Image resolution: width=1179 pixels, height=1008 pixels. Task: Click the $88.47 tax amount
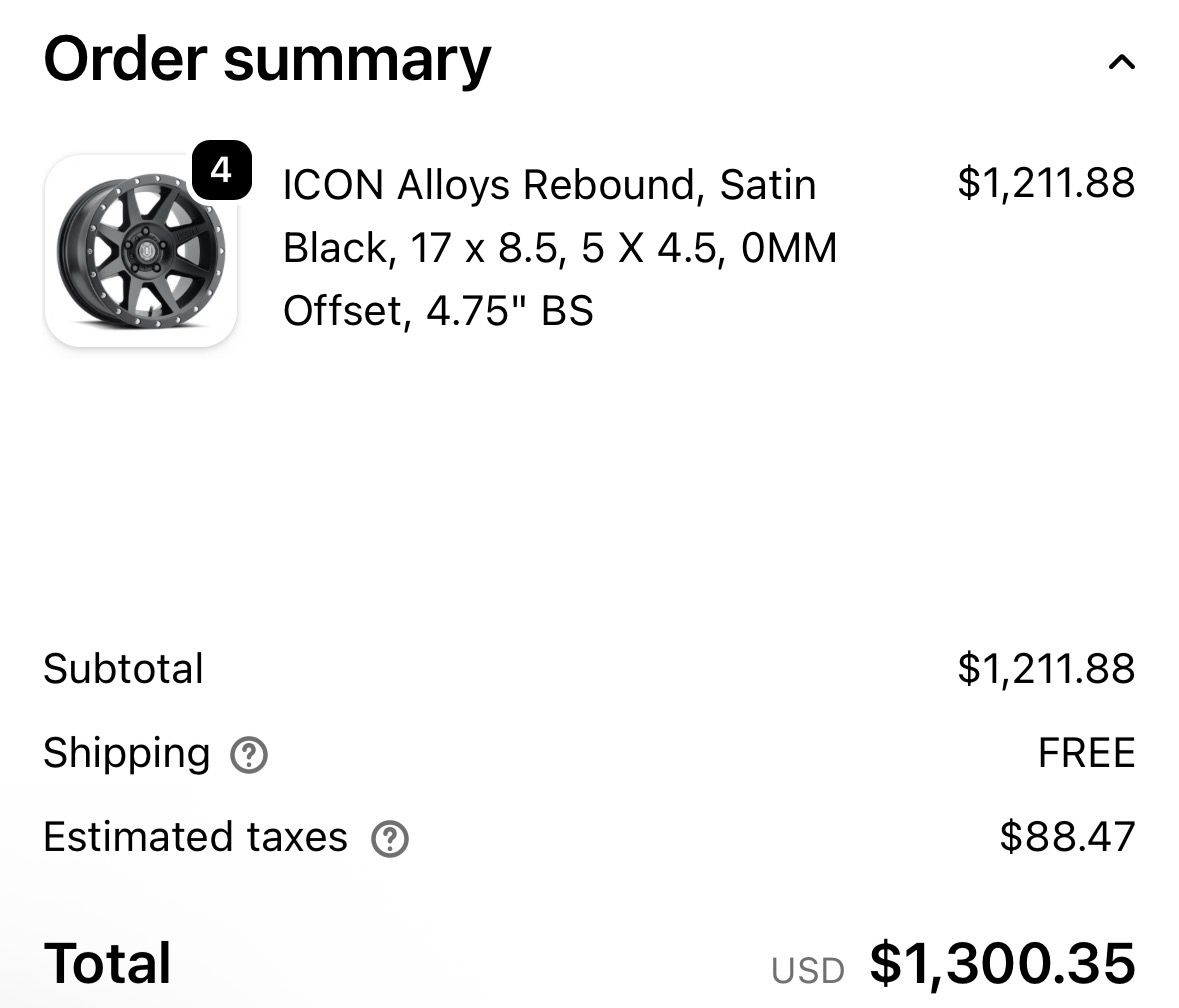1067,837
